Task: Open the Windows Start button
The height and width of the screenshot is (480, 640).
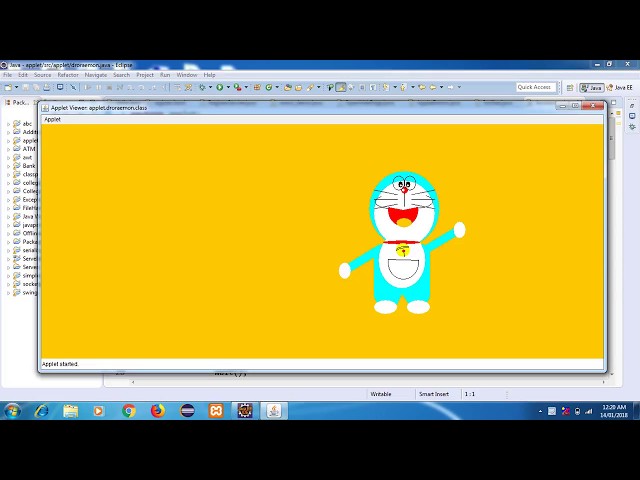Action: pos(12,411)
